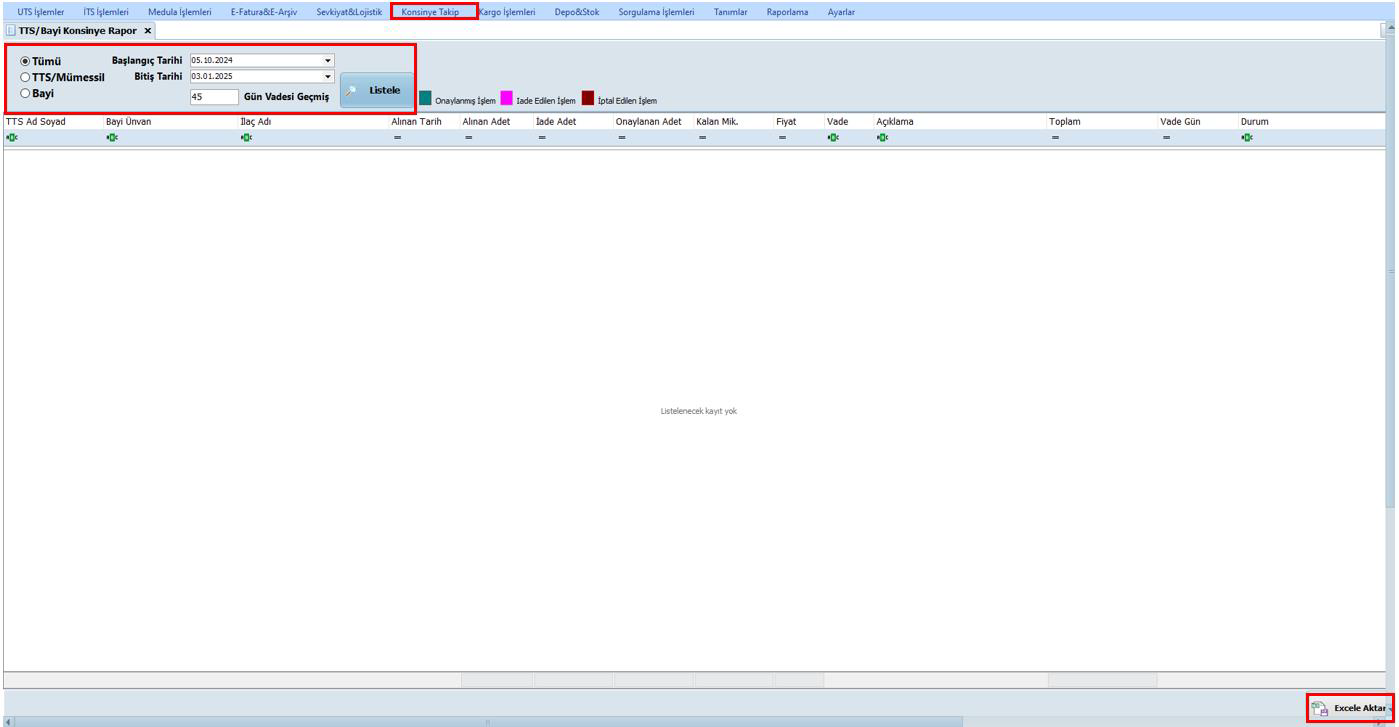Open the Raporlama menu

tap(787, 12)
